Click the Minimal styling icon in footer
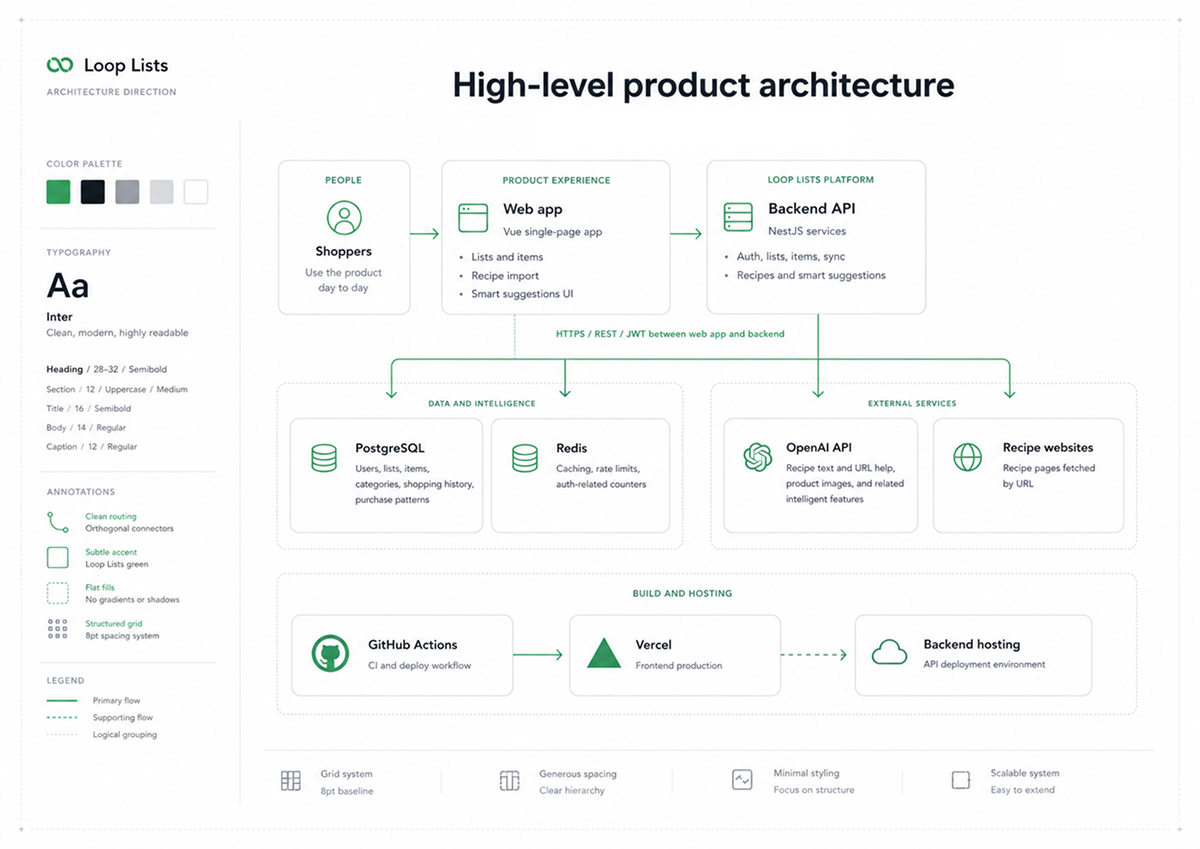The image size is (1200, 849). click(742, 780)
